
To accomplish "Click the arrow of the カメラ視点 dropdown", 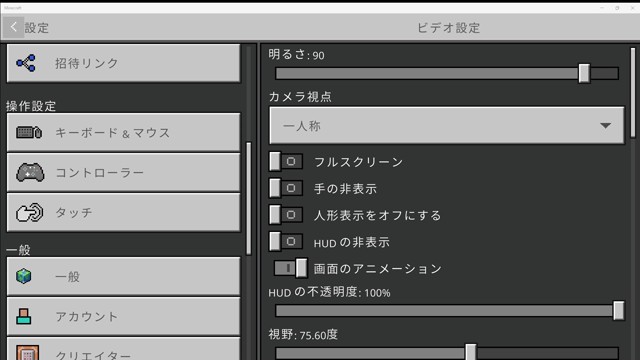I will click(605, 126).
